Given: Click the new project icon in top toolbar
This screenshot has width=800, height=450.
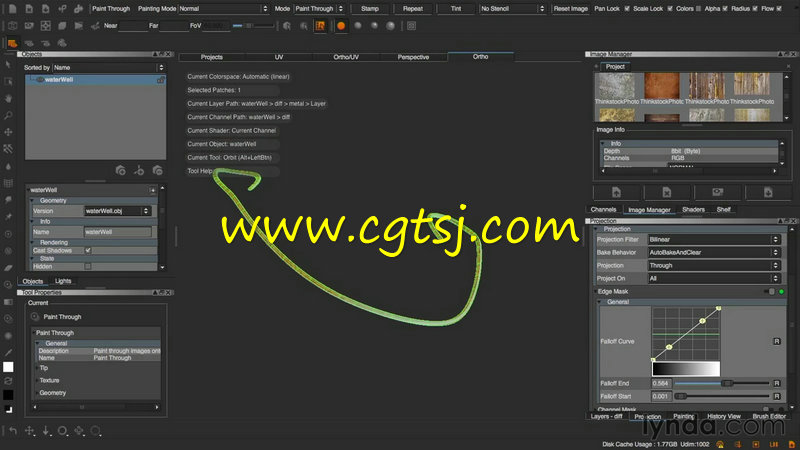Looking at the screenshot, I should point(12,9).
